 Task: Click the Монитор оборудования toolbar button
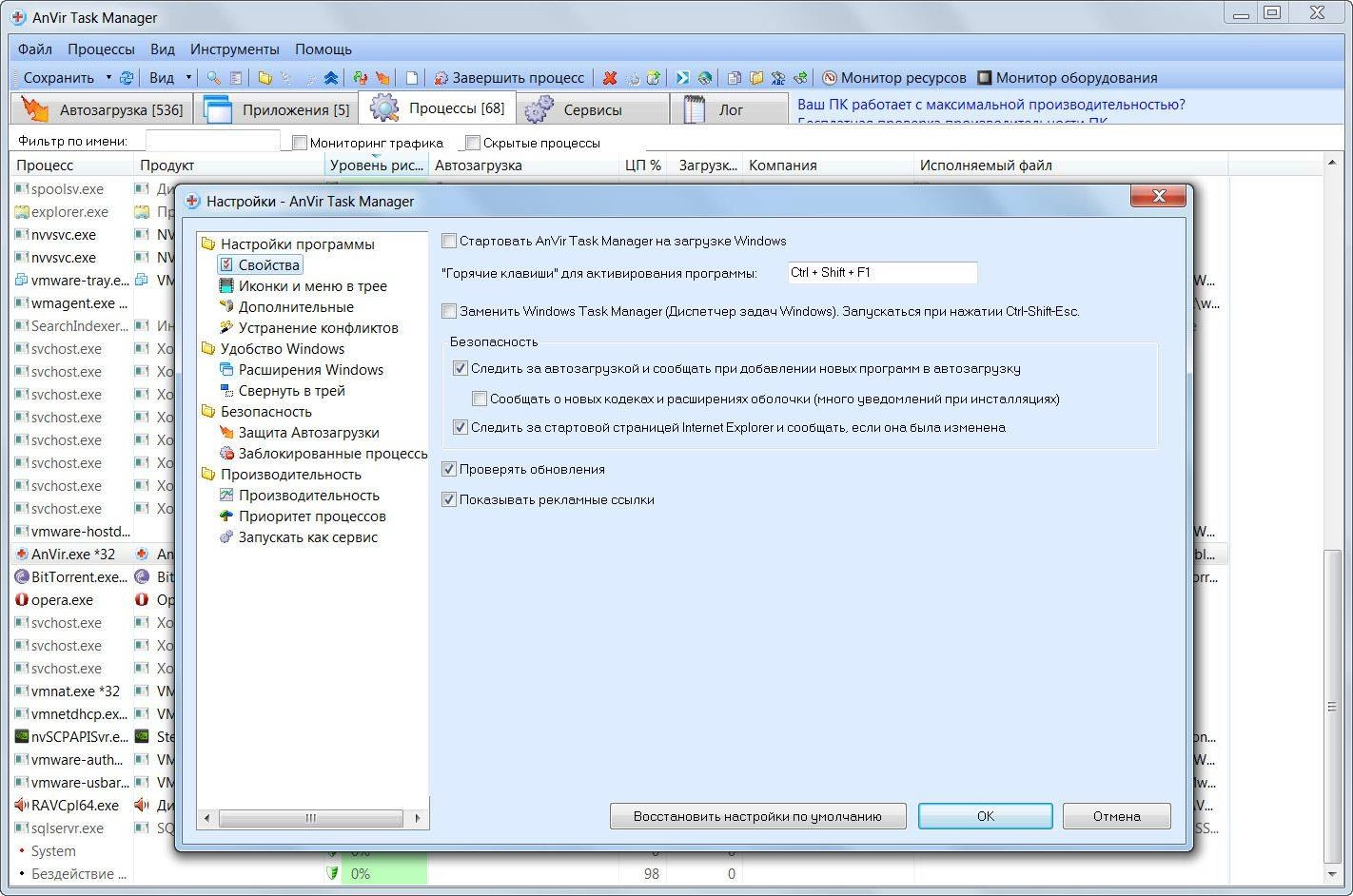point(1068,78)
